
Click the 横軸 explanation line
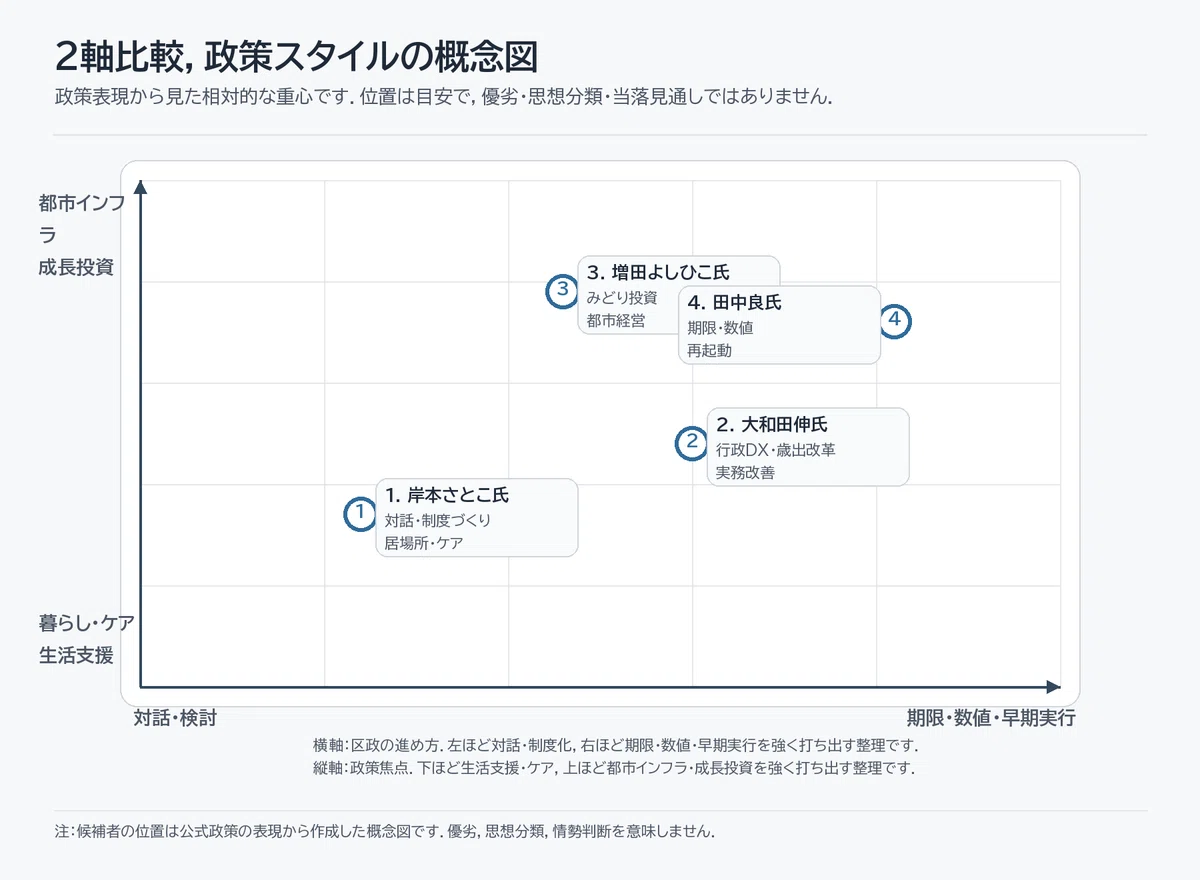(615, 746)
